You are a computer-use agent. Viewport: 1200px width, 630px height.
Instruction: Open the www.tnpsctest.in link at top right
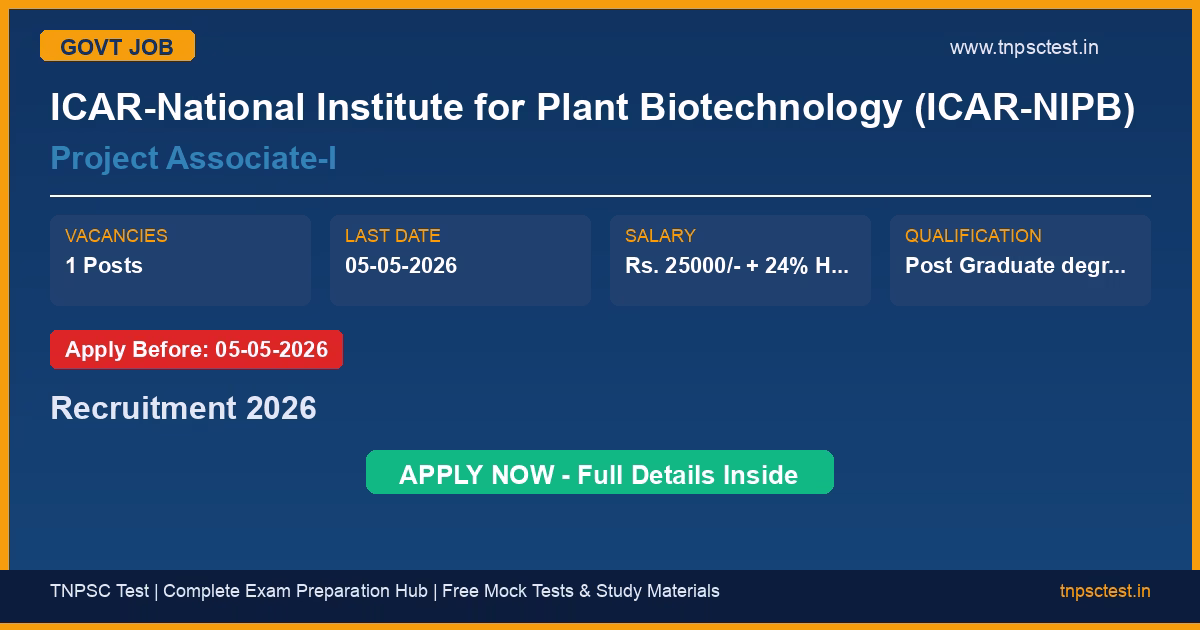coord(1023,47)
